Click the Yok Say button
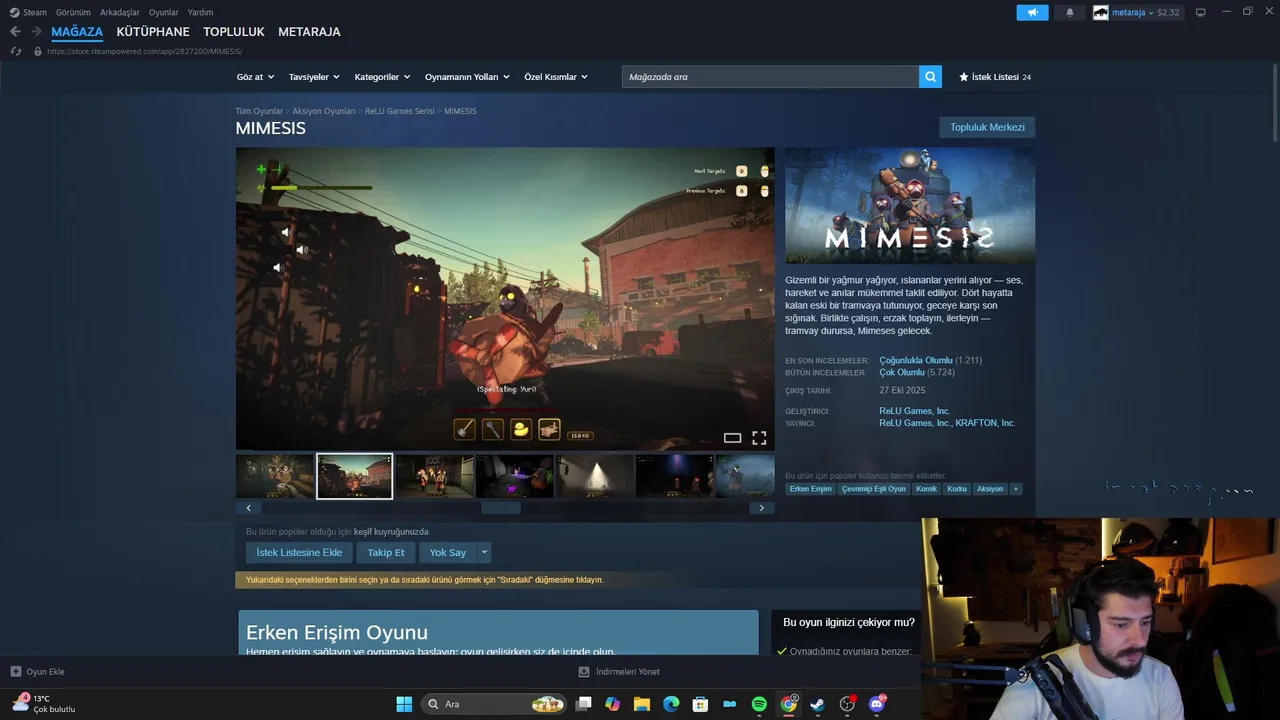The height and width of the screenshot is (720, 1280). [448, 552]
